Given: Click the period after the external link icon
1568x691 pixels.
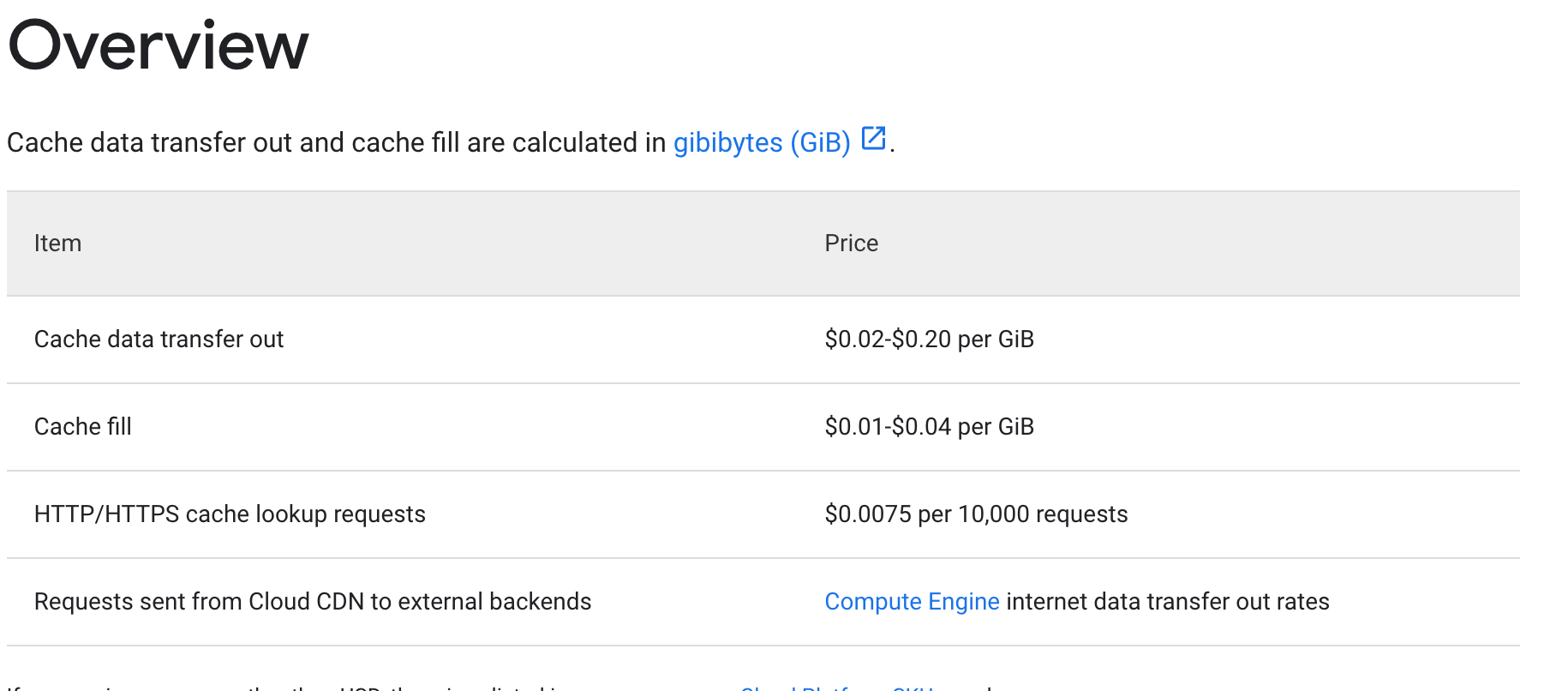Looking at the screenshot, I should pyautogui.click(x=892, y=149).
